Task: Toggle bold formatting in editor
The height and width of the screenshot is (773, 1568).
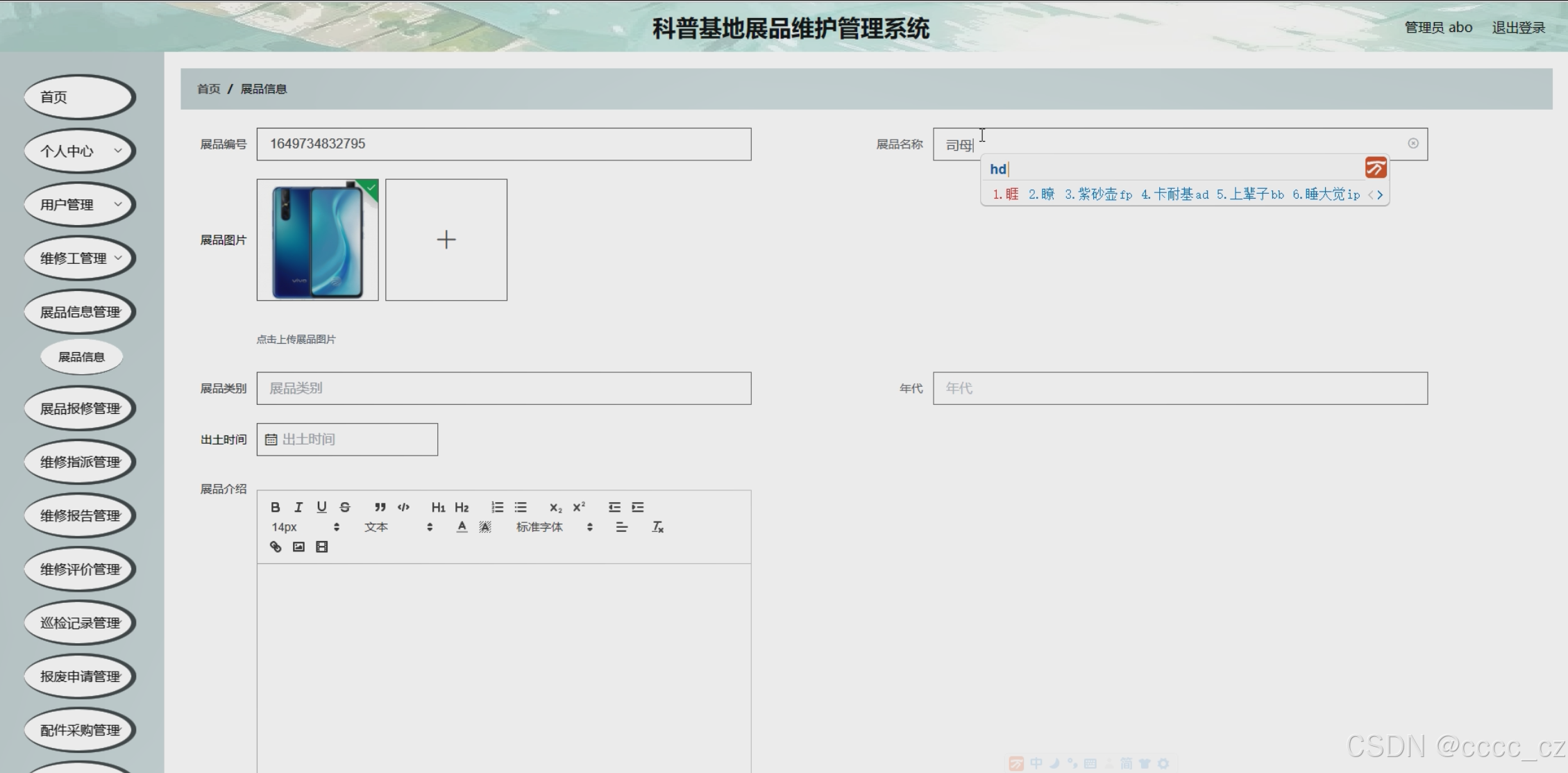Action: (x=276, y=507)
